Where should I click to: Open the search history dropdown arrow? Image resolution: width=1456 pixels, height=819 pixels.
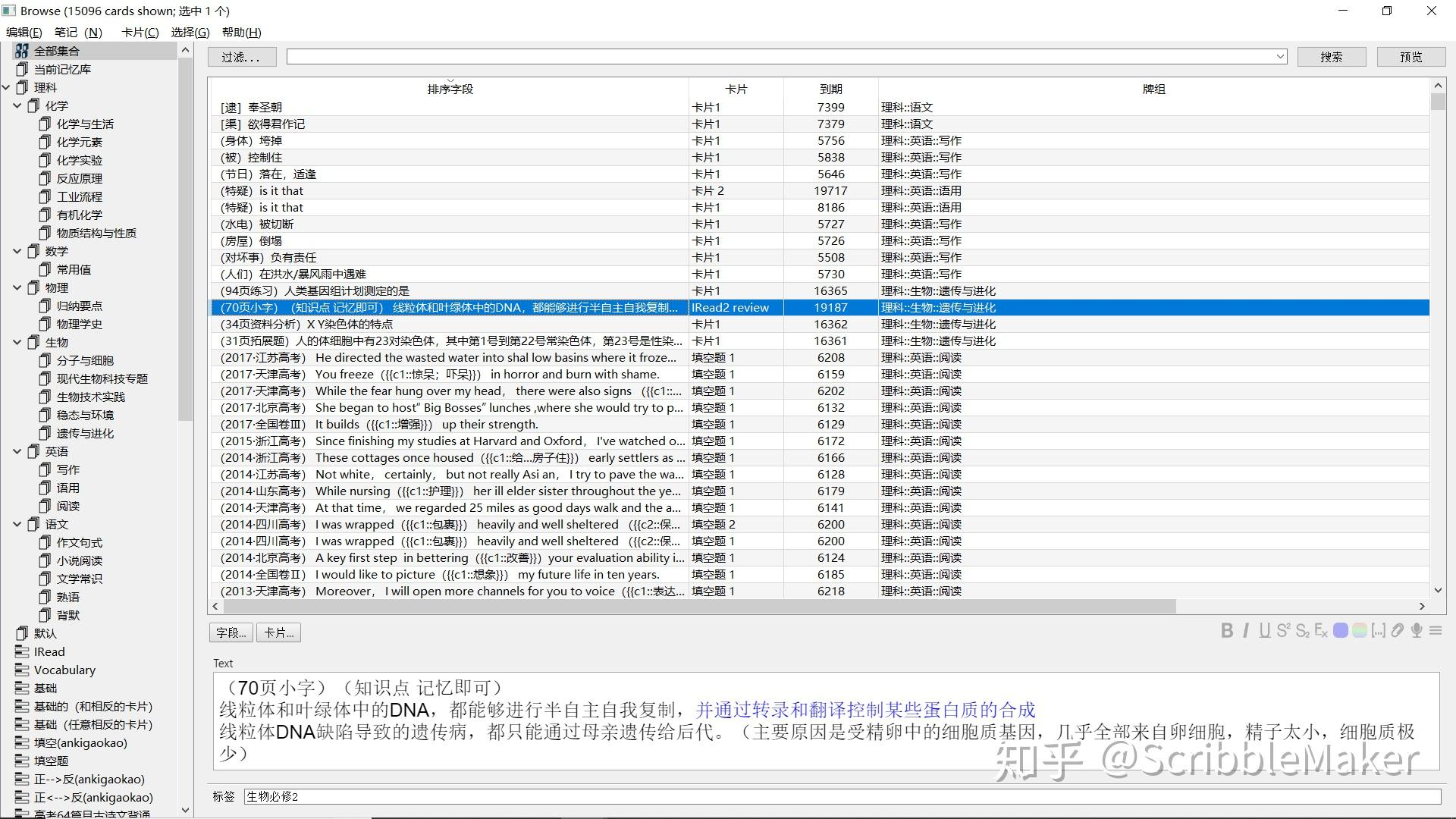[1280, 57]
